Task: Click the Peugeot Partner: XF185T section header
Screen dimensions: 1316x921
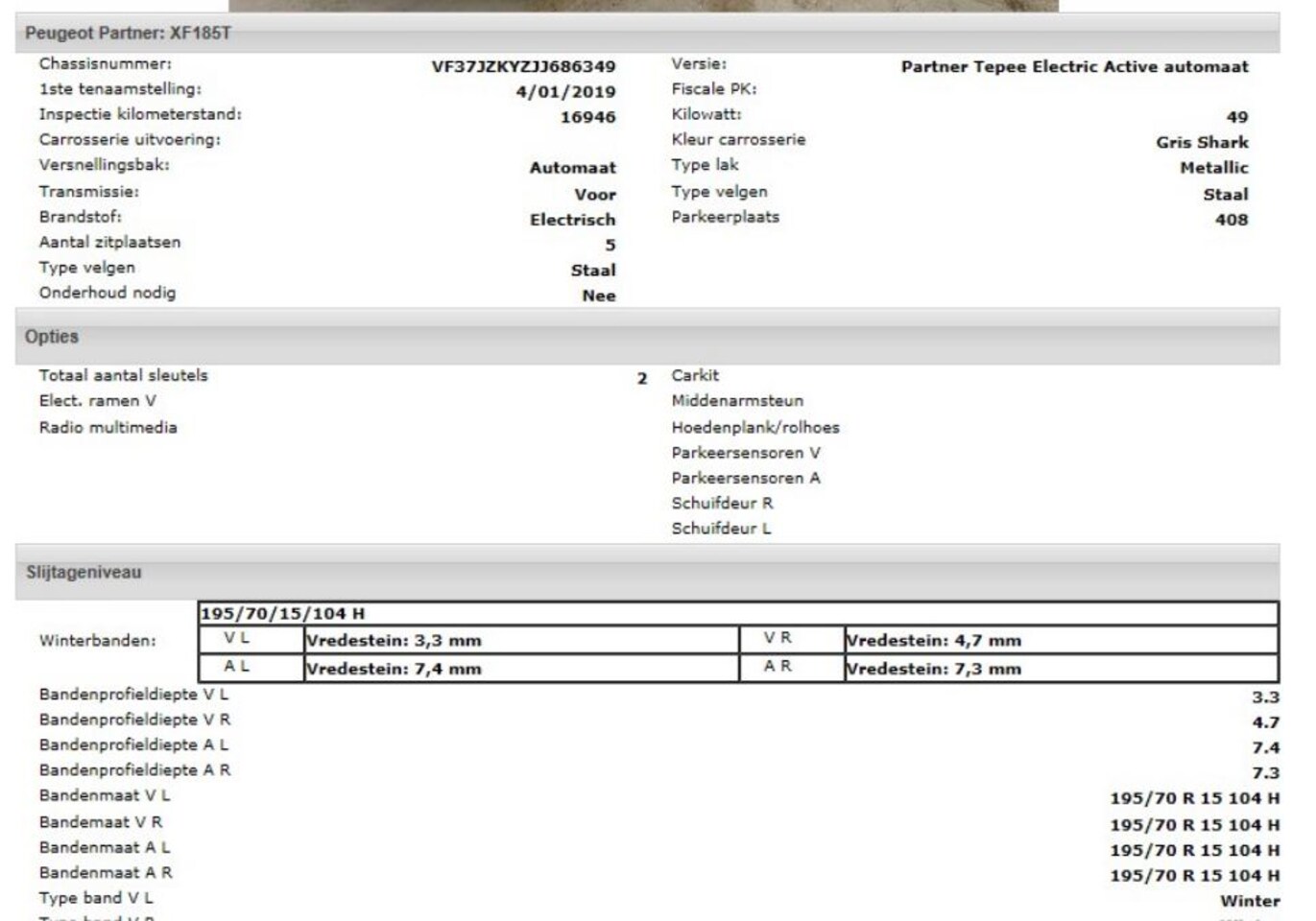Action: [647, 33]
